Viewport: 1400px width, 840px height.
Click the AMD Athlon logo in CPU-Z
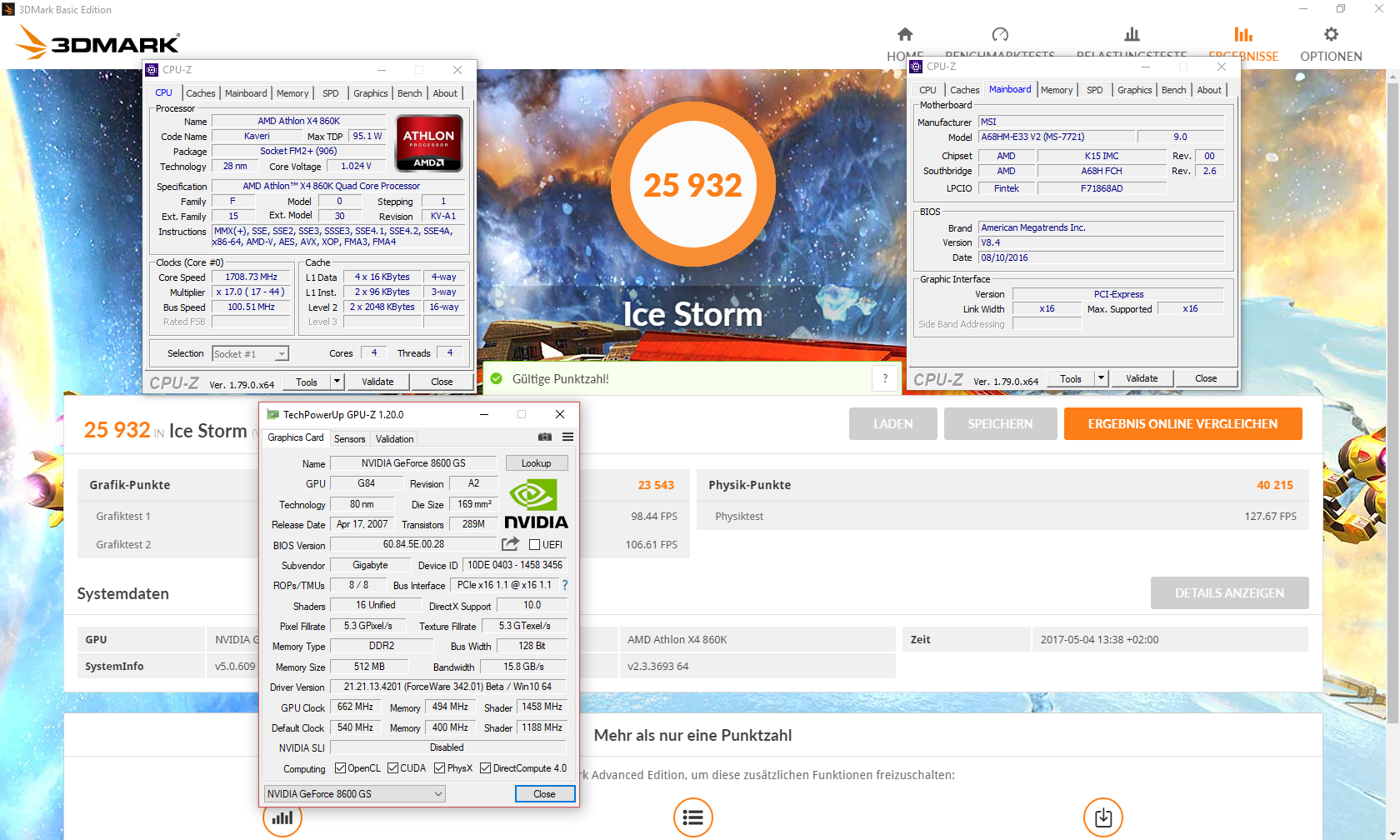click(x=428, y=142)
